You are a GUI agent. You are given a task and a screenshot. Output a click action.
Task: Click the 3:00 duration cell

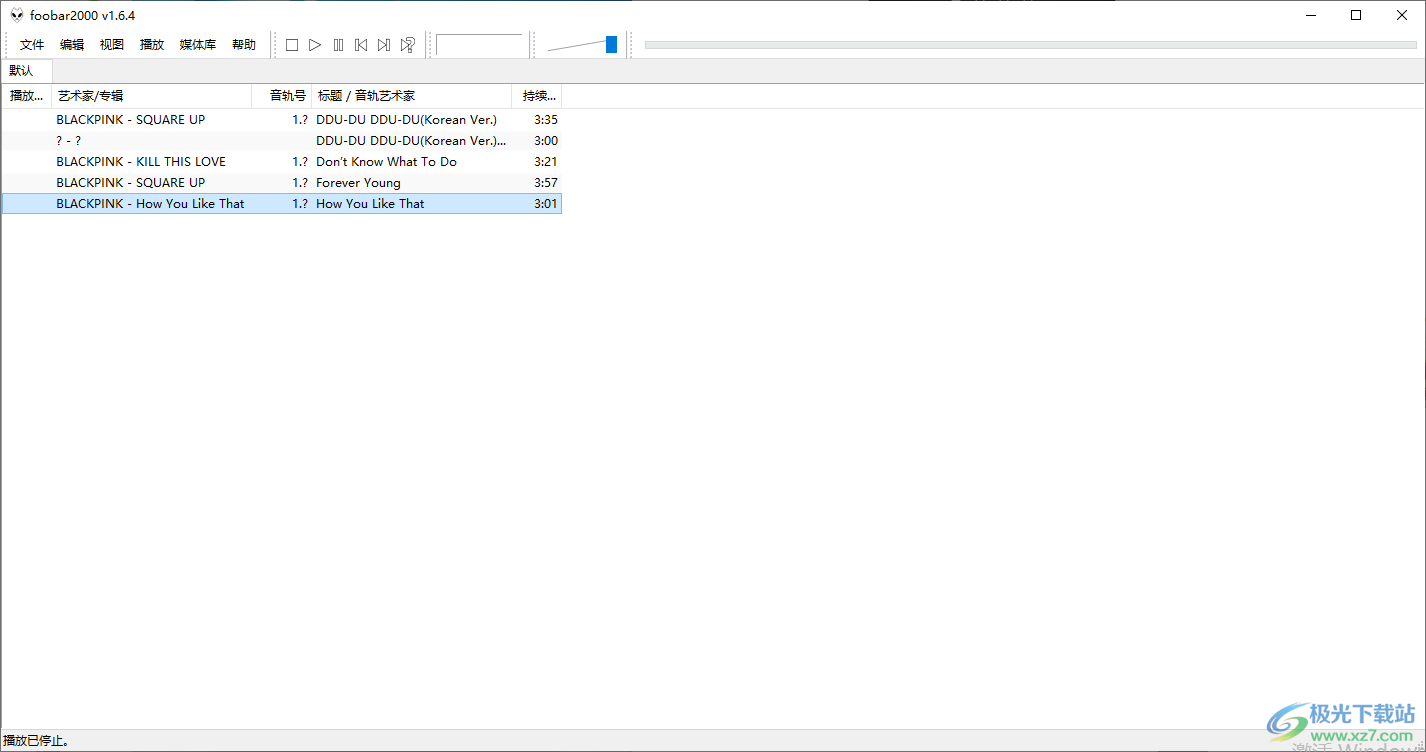(546, 141)
